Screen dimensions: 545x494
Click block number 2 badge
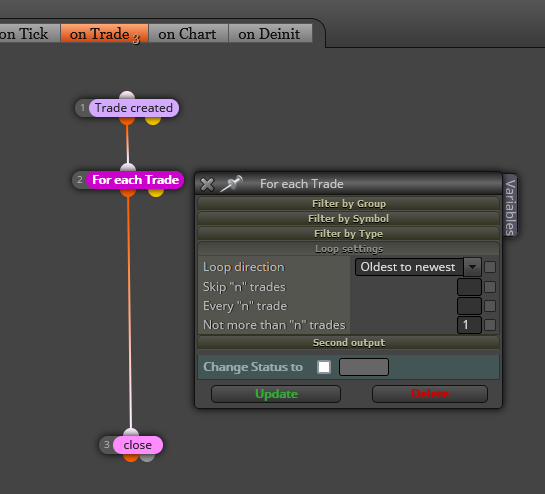click(x=80, y=180)
